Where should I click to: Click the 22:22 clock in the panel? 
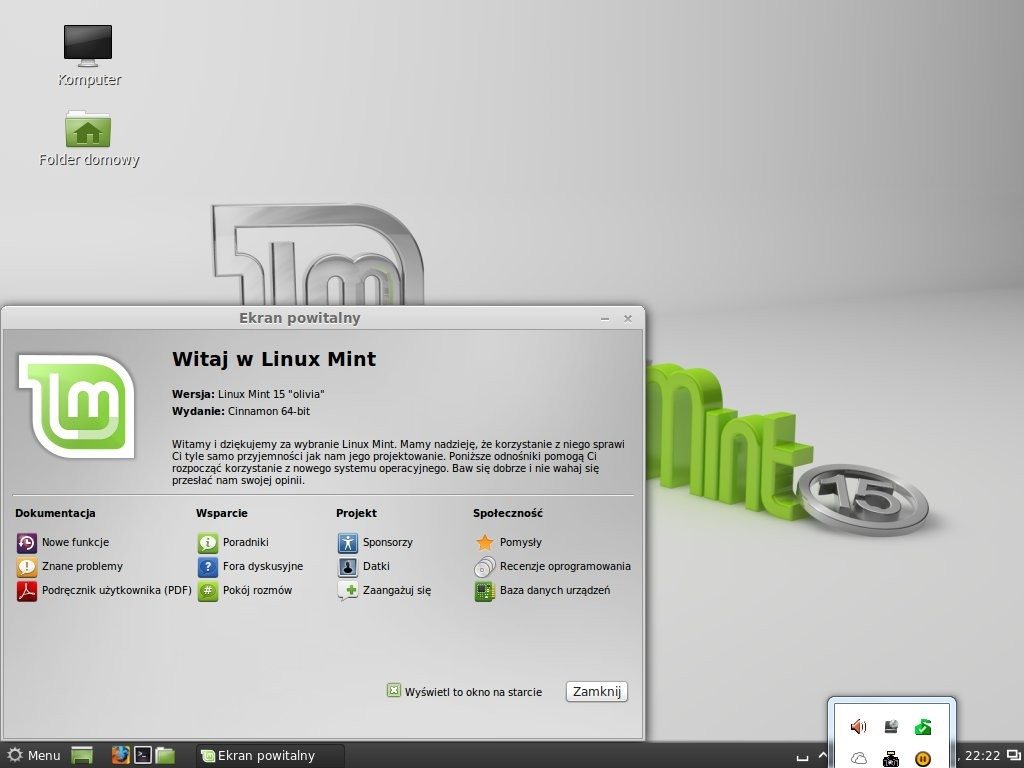click(x=982, y=756)
